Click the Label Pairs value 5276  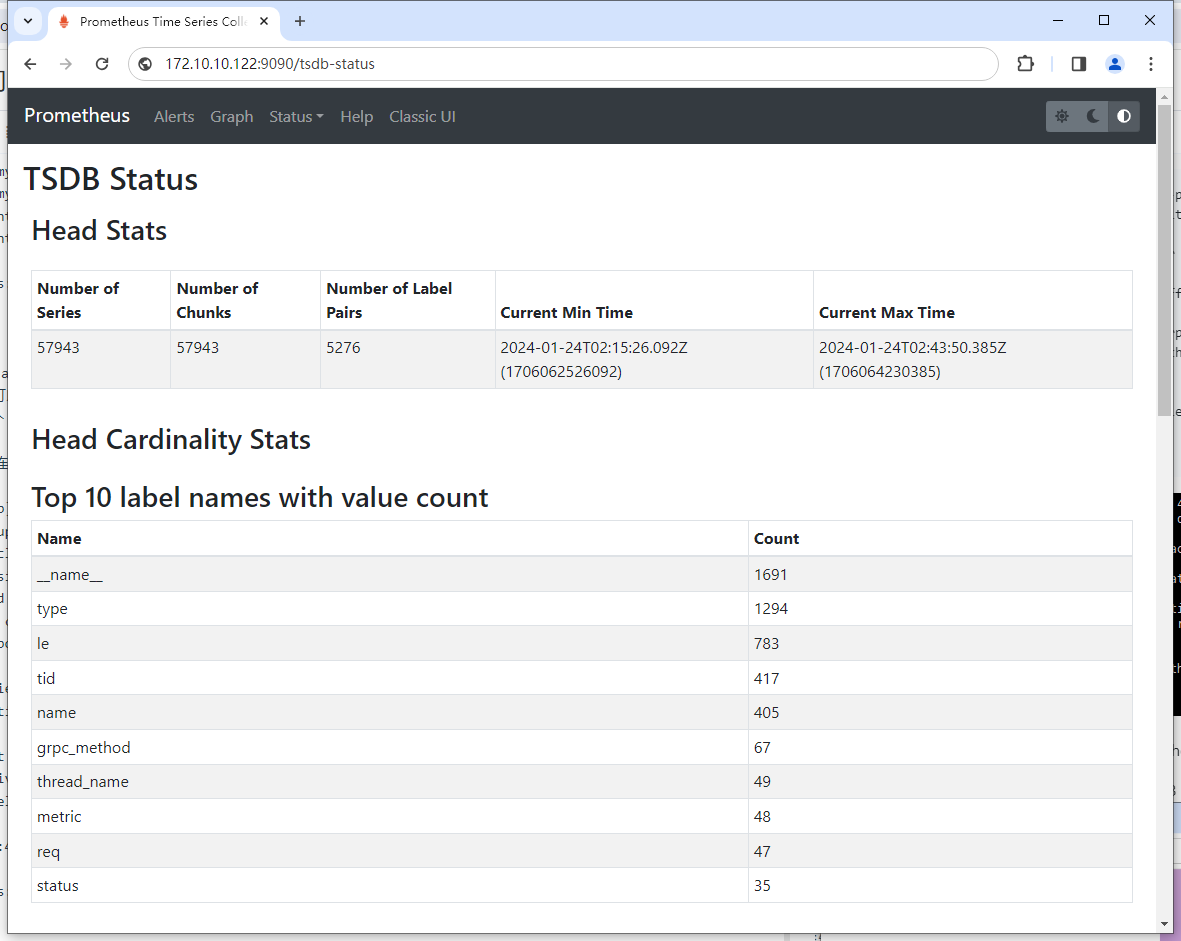(343, 347)
